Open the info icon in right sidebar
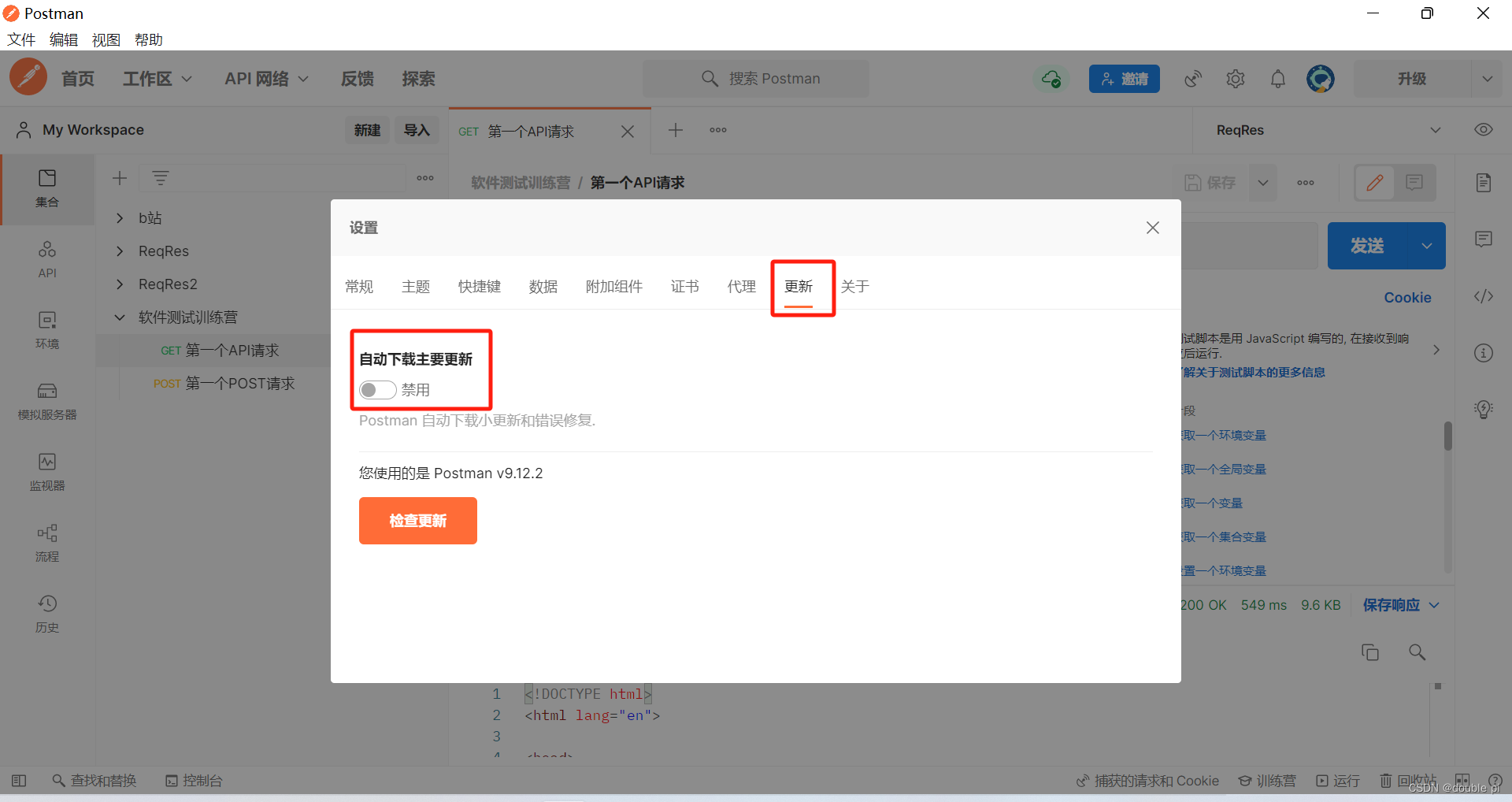Image resolution: width=1512 pixels, height=802 pixels. [x=1484, y=353]
